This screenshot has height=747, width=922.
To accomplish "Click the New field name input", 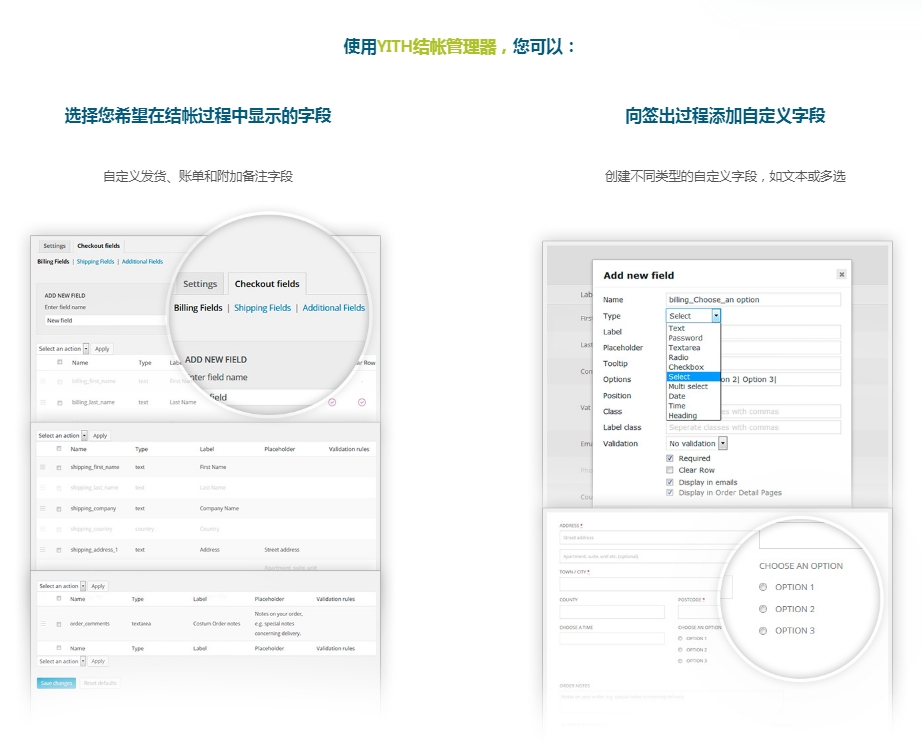I will 106,321.
